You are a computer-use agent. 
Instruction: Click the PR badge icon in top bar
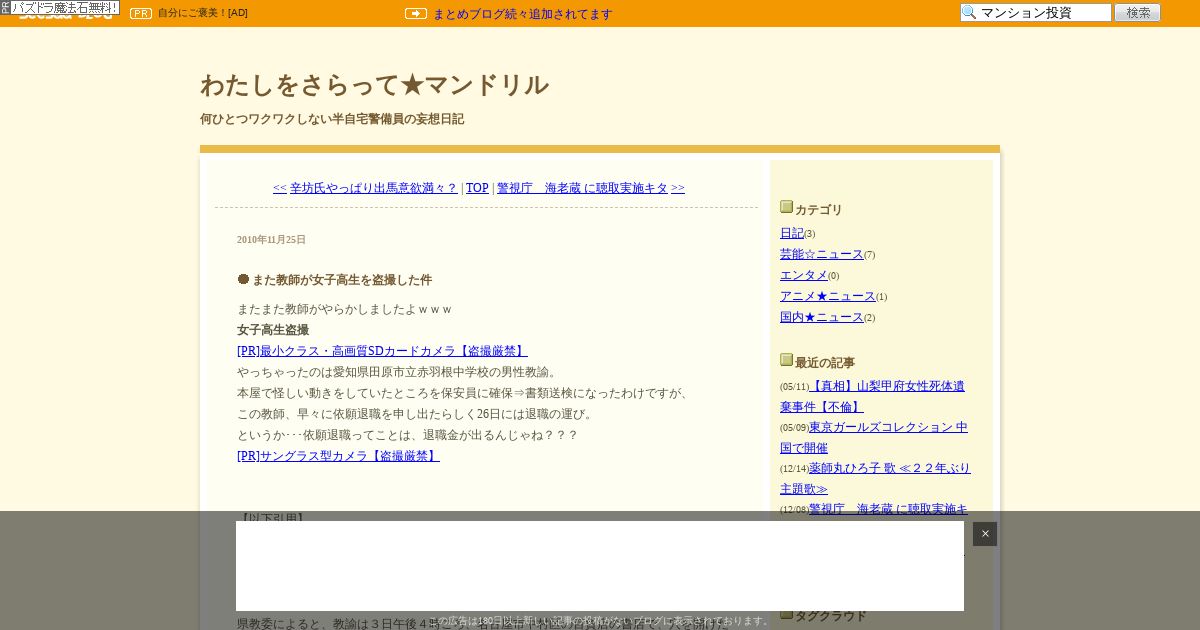[x=141, y=13]
